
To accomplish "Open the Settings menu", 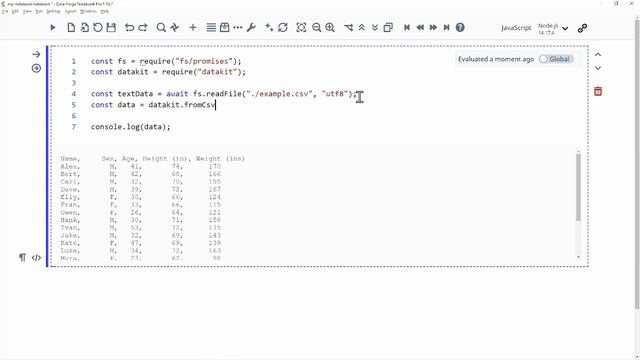I will [53, 11].
